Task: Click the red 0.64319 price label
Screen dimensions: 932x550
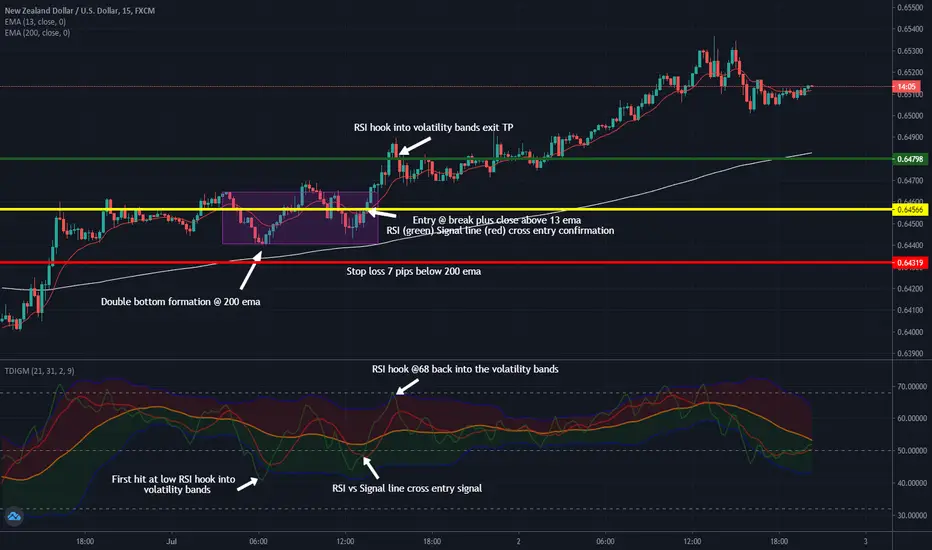Action: (x=909, y=262)
